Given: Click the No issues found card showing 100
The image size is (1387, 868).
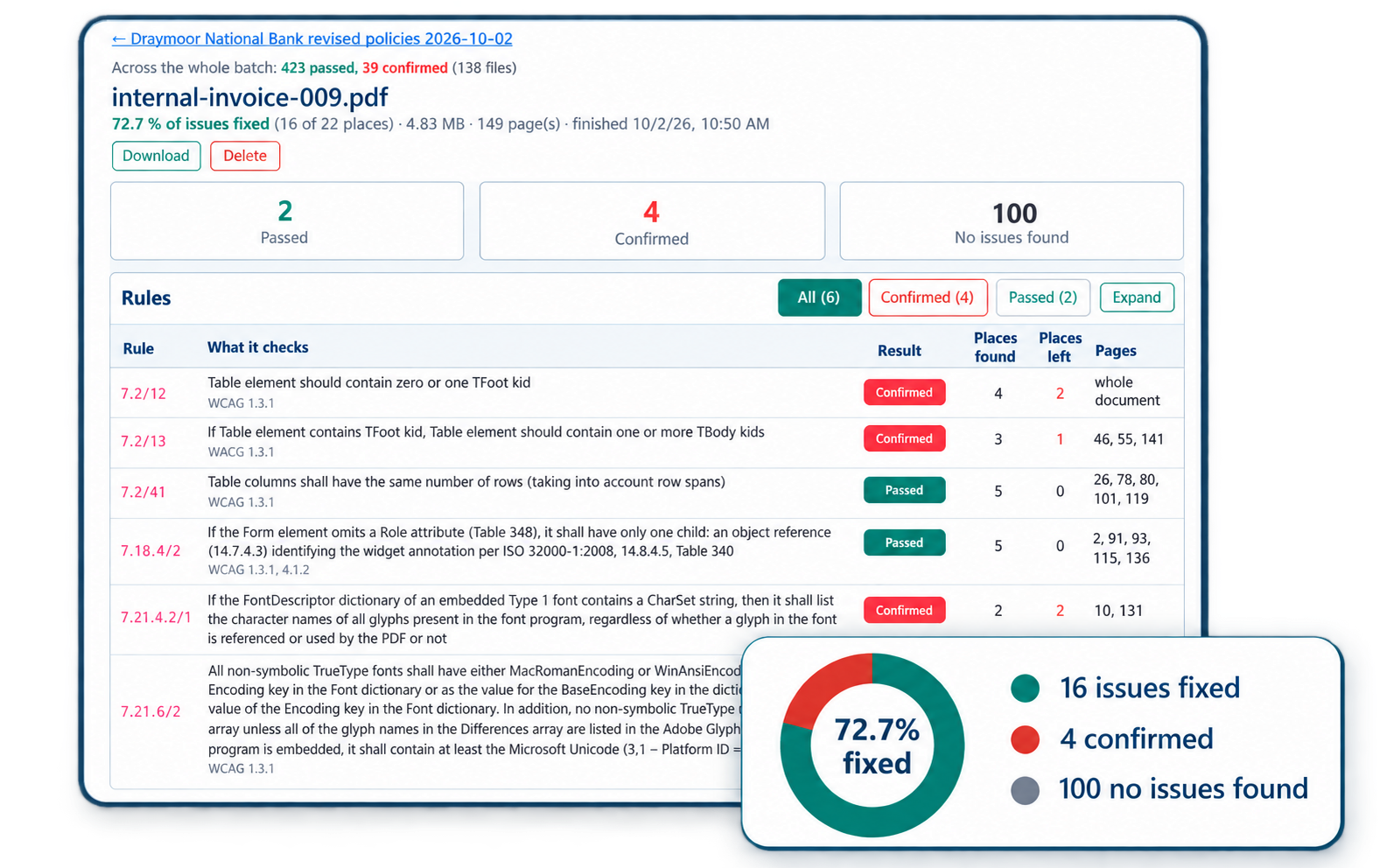Looking at the screenshot, I should point(1012,220).
